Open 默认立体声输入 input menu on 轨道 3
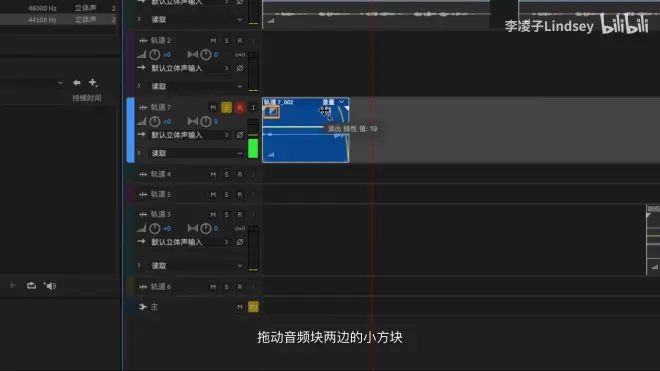Screen dimensions: 660x371 [x=190, y=242]
